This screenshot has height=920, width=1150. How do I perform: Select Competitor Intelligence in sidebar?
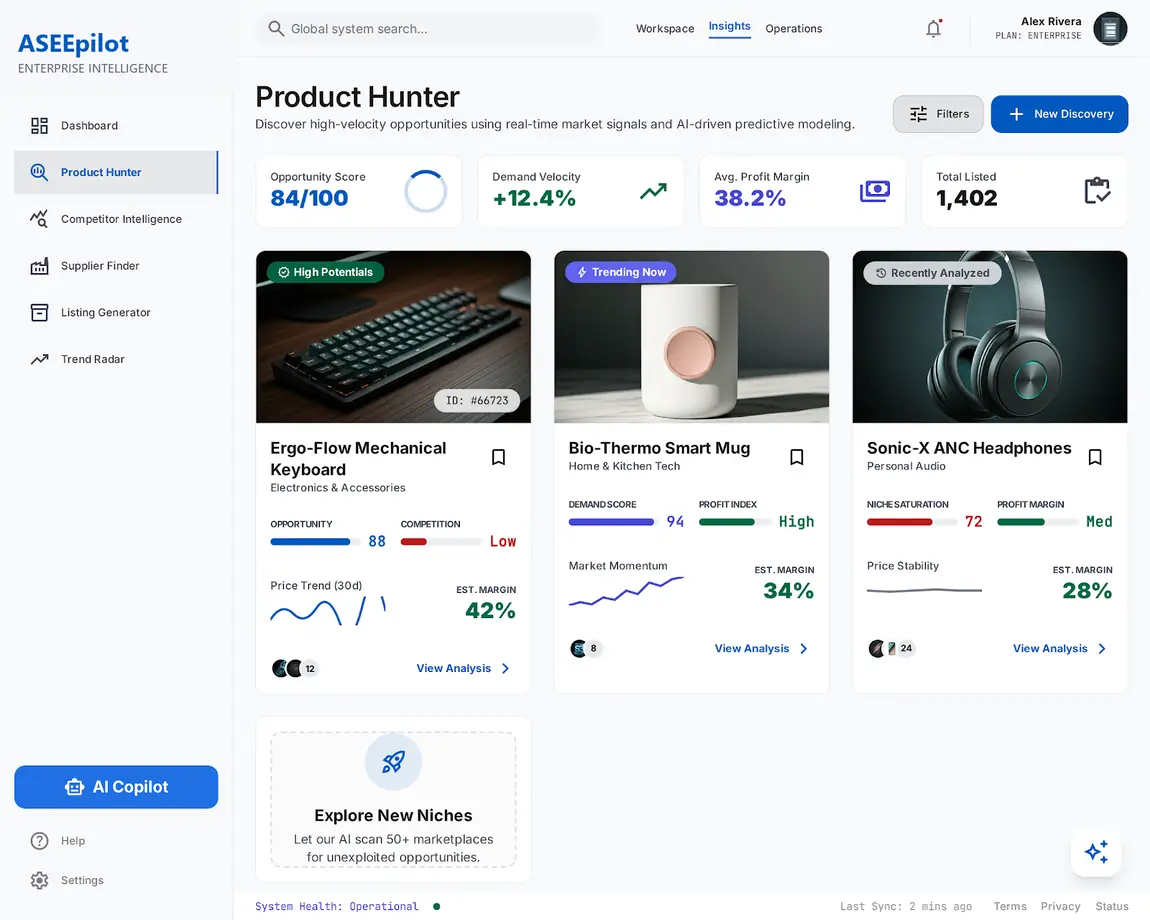click(x=116, y=219)
